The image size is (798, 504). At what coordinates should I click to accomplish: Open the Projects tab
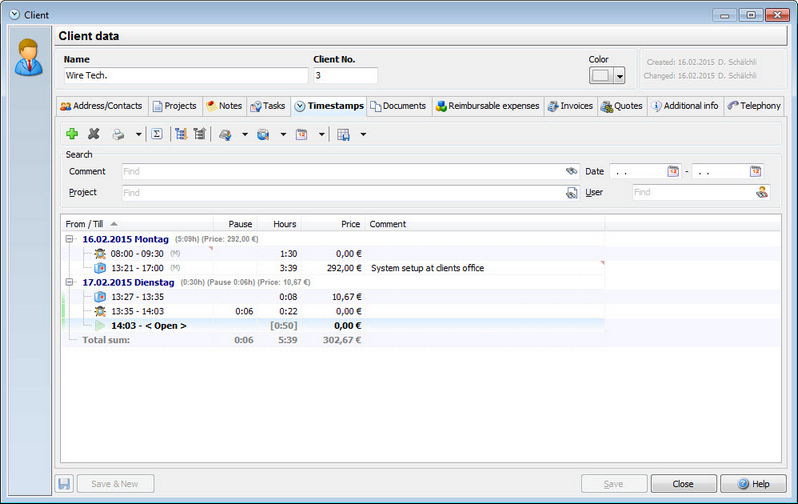pos(175,106)
